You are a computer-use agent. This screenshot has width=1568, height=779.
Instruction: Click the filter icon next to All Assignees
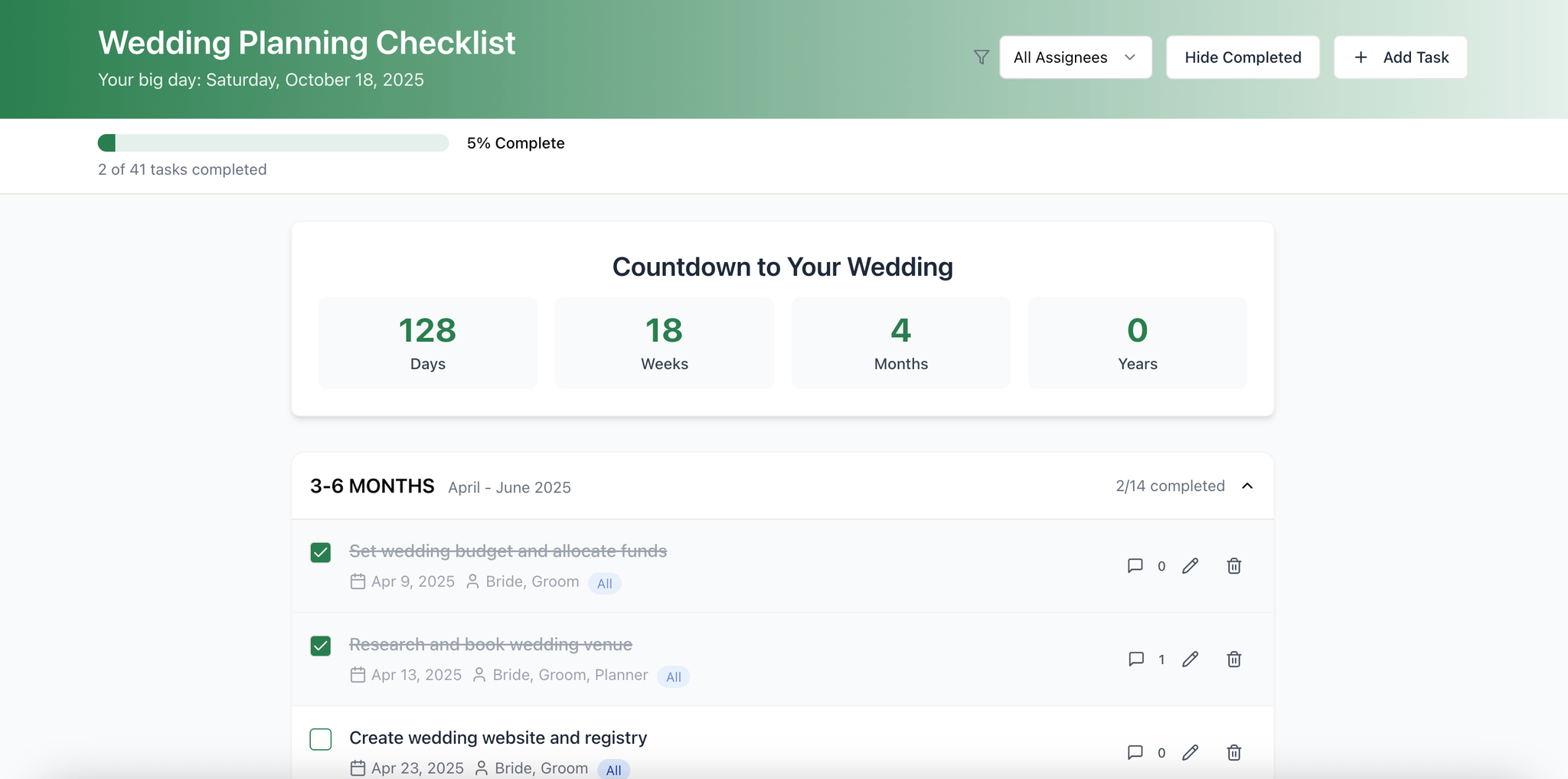click(980, 57)
